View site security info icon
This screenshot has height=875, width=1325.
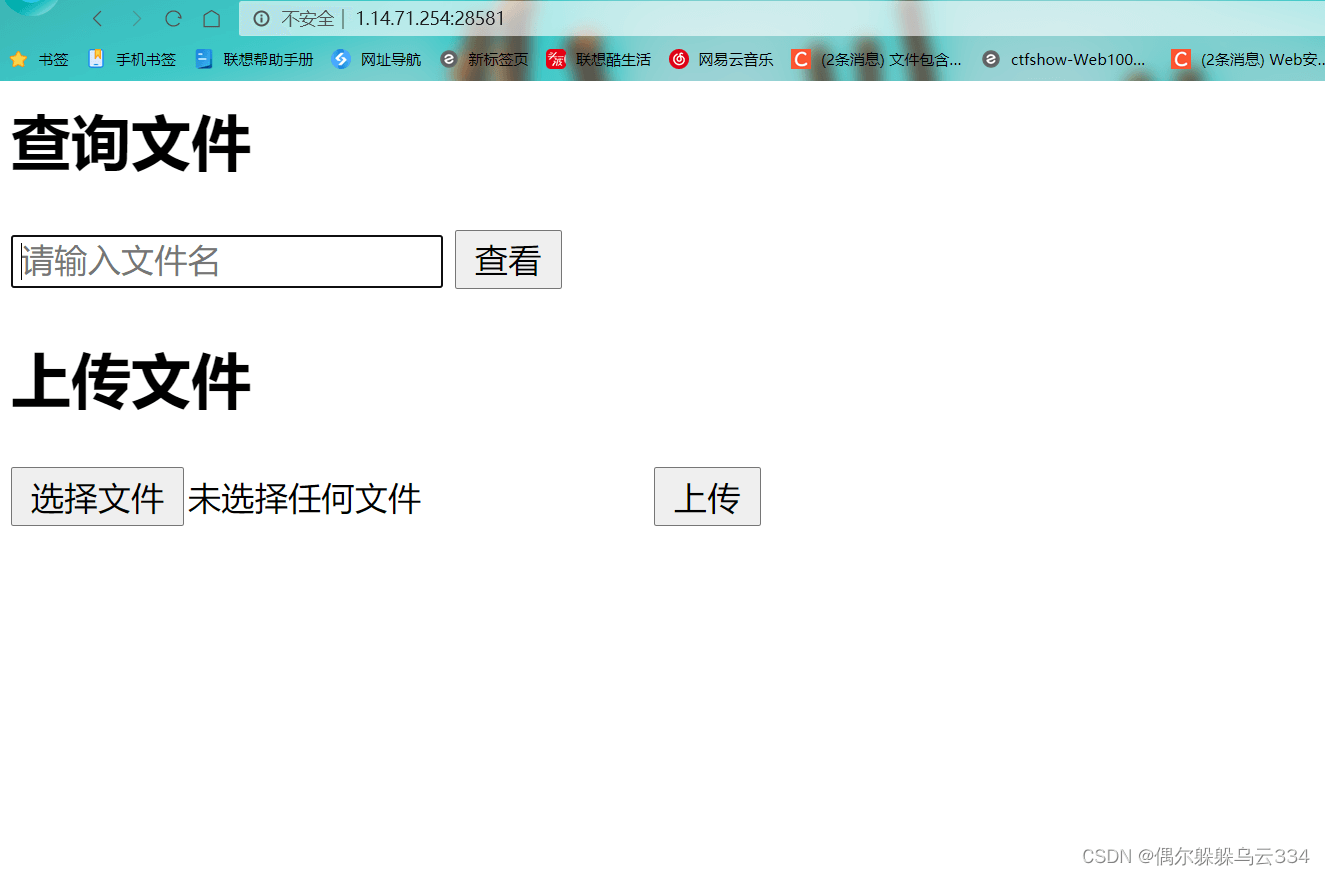tap(262, 19)
